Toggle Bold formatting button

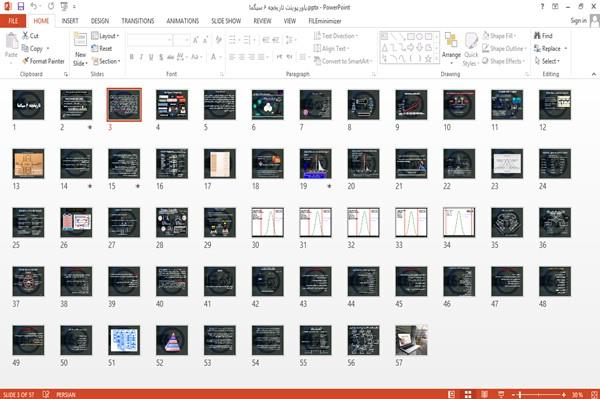click(132, 57)
